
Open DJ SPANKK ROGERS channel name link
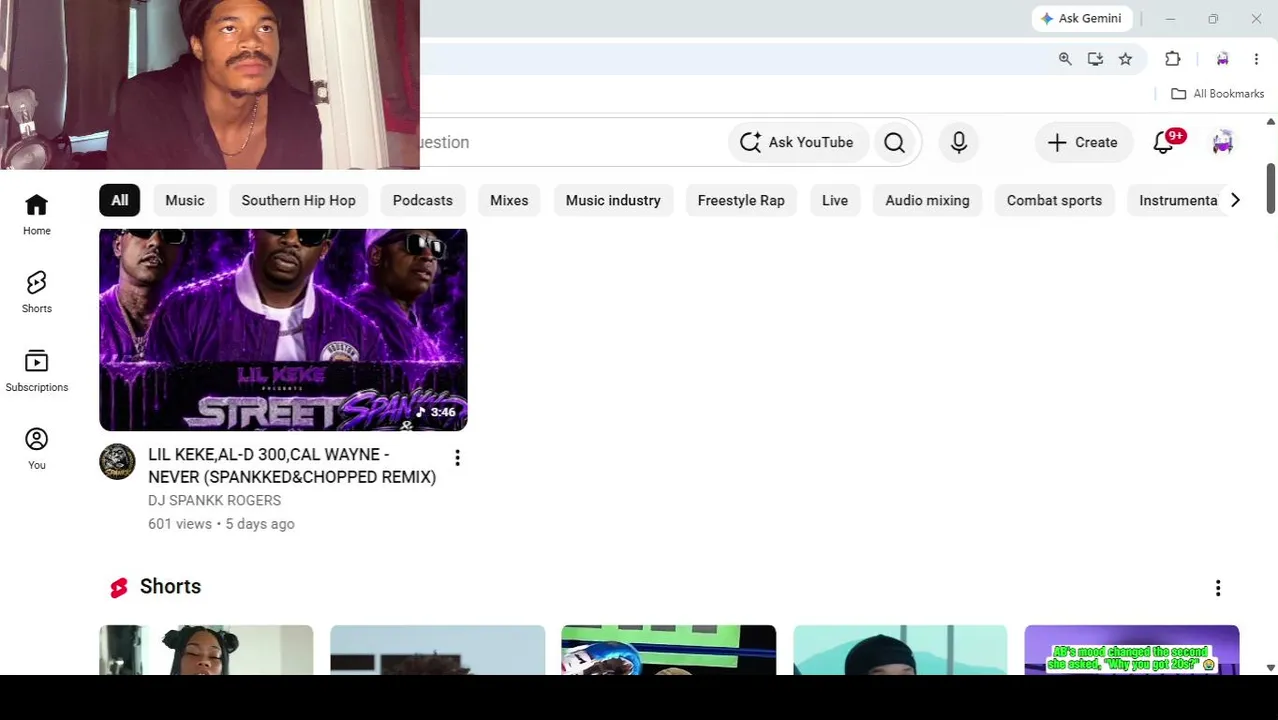214,500
